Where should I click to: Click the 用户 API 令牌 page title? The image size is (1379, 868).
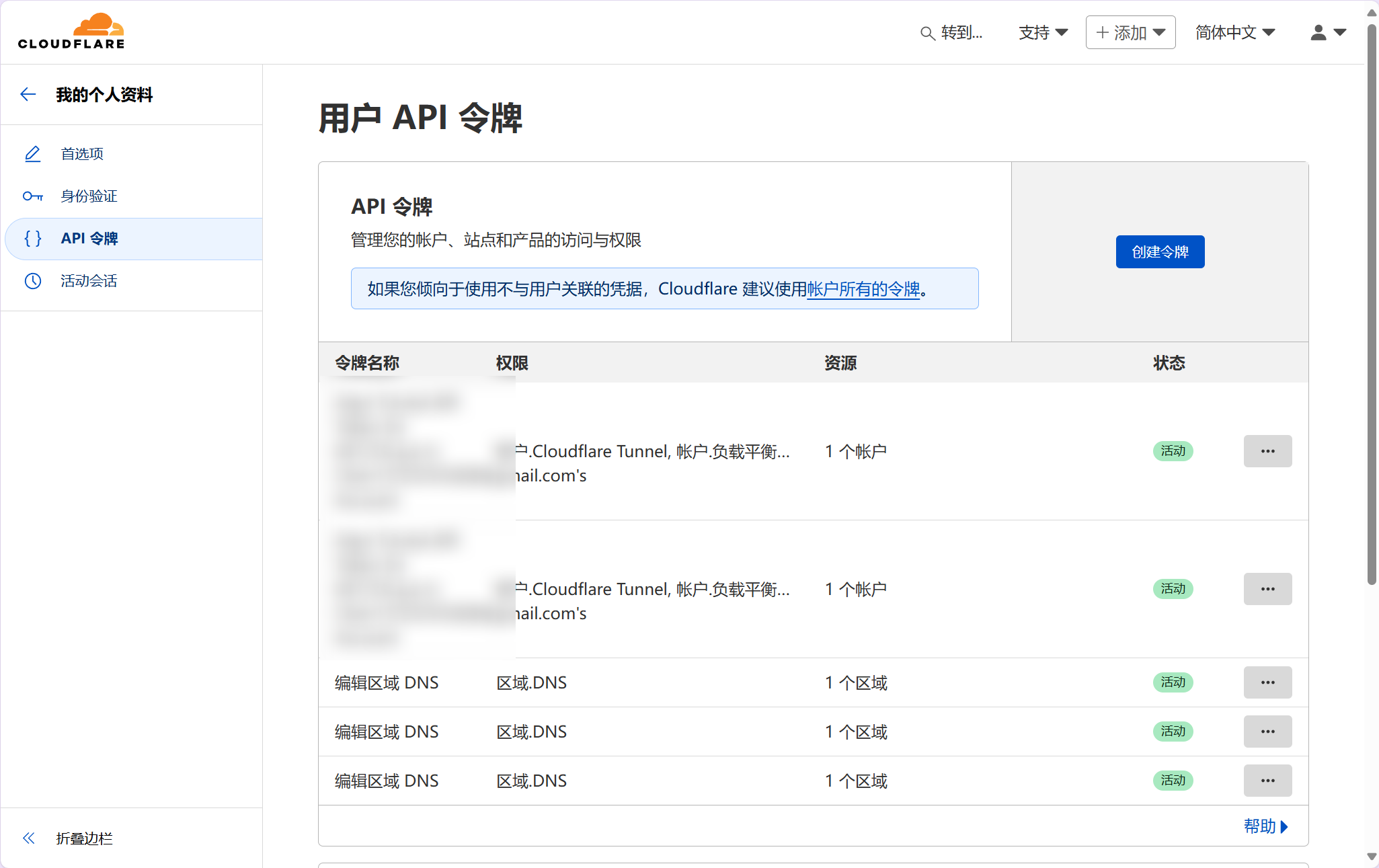(x=420, y=118)
